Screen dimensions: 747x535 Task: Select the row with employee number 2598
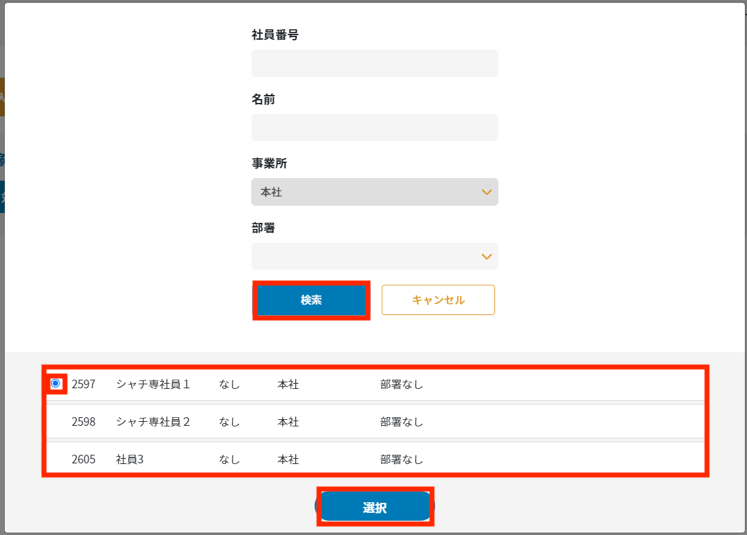84,422
